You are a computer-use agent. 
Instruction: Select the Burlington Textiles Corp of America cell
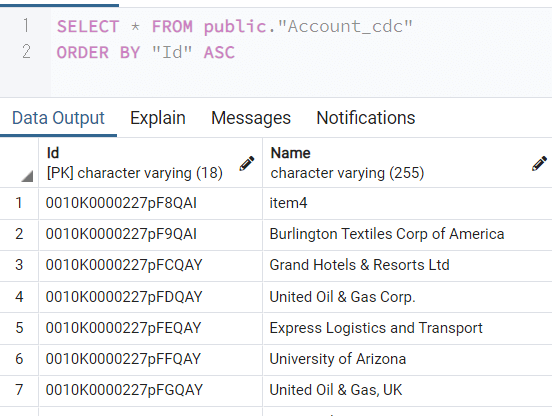[x=407, y=234]
